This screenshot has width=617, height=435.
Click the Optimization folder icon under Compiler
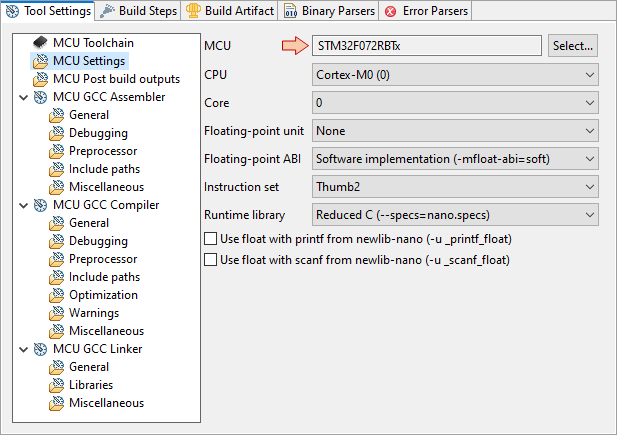pyautogui.click(x=57, y=295)
